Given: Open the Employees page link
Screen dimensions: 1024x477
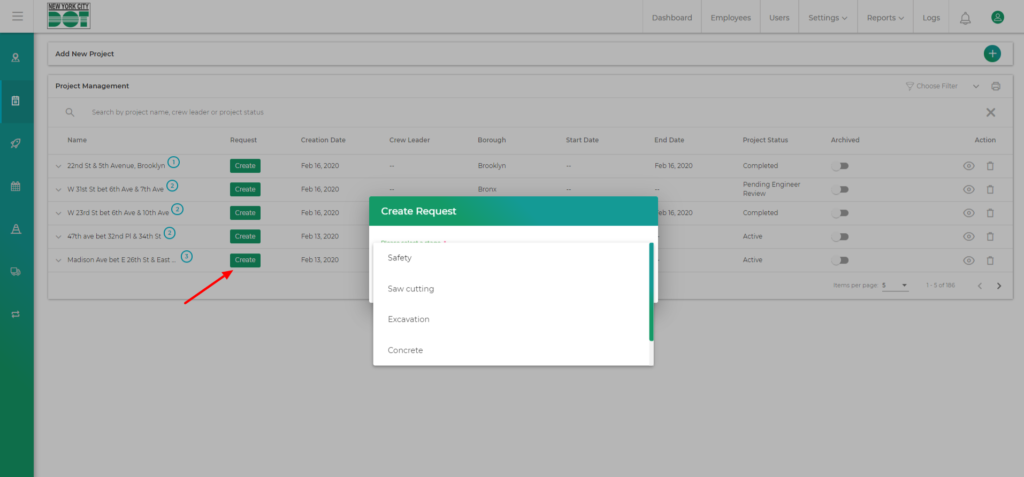Looking at the screenshot, I should 731,18.
